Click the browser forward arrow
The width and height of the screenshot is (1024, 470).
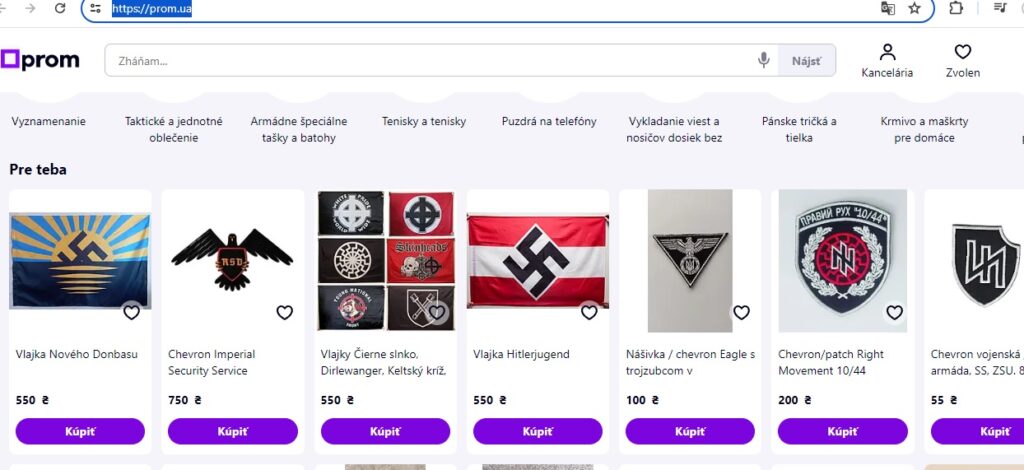click(x=31, y=8)
